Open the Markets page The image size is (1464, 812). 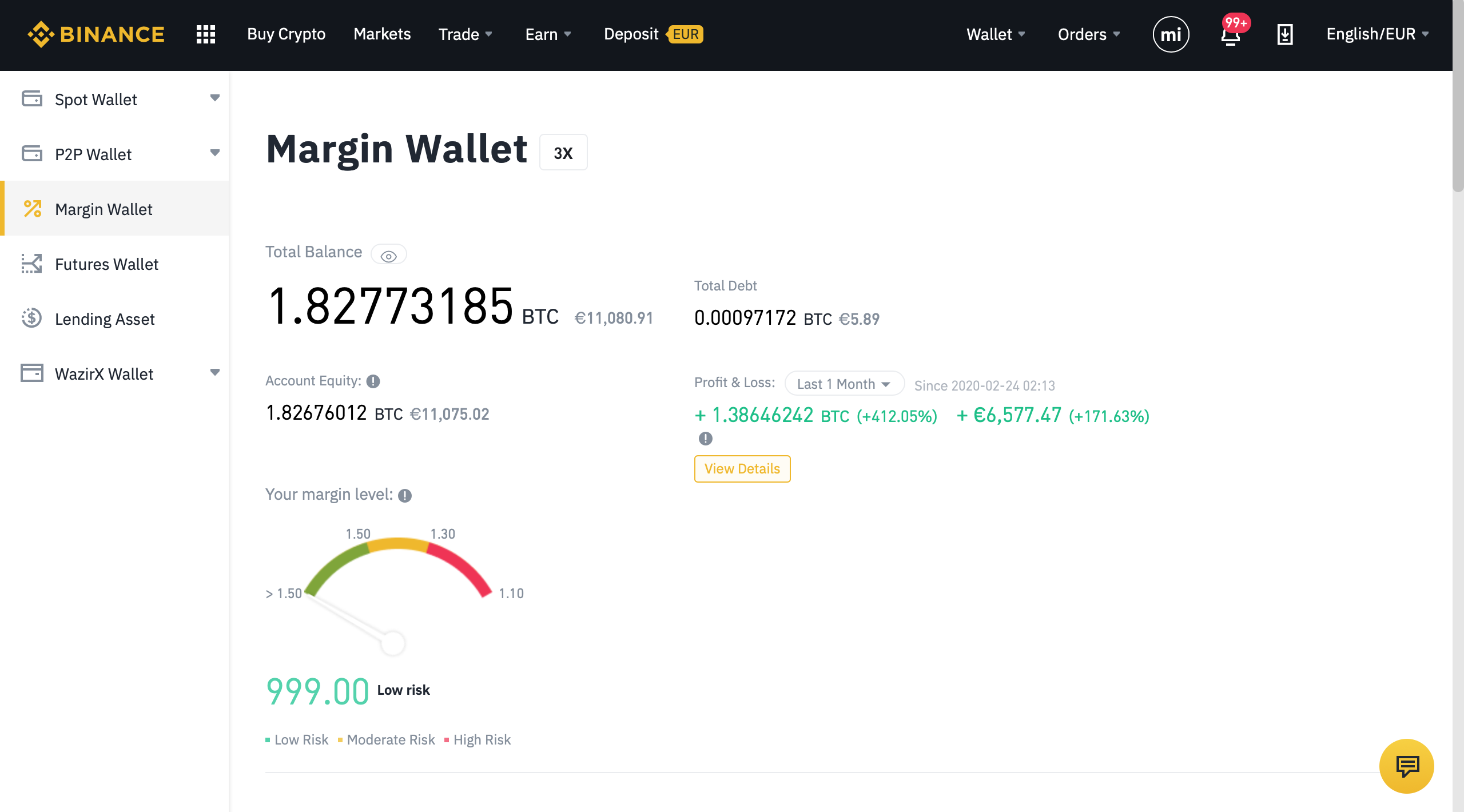click(382, 34)
